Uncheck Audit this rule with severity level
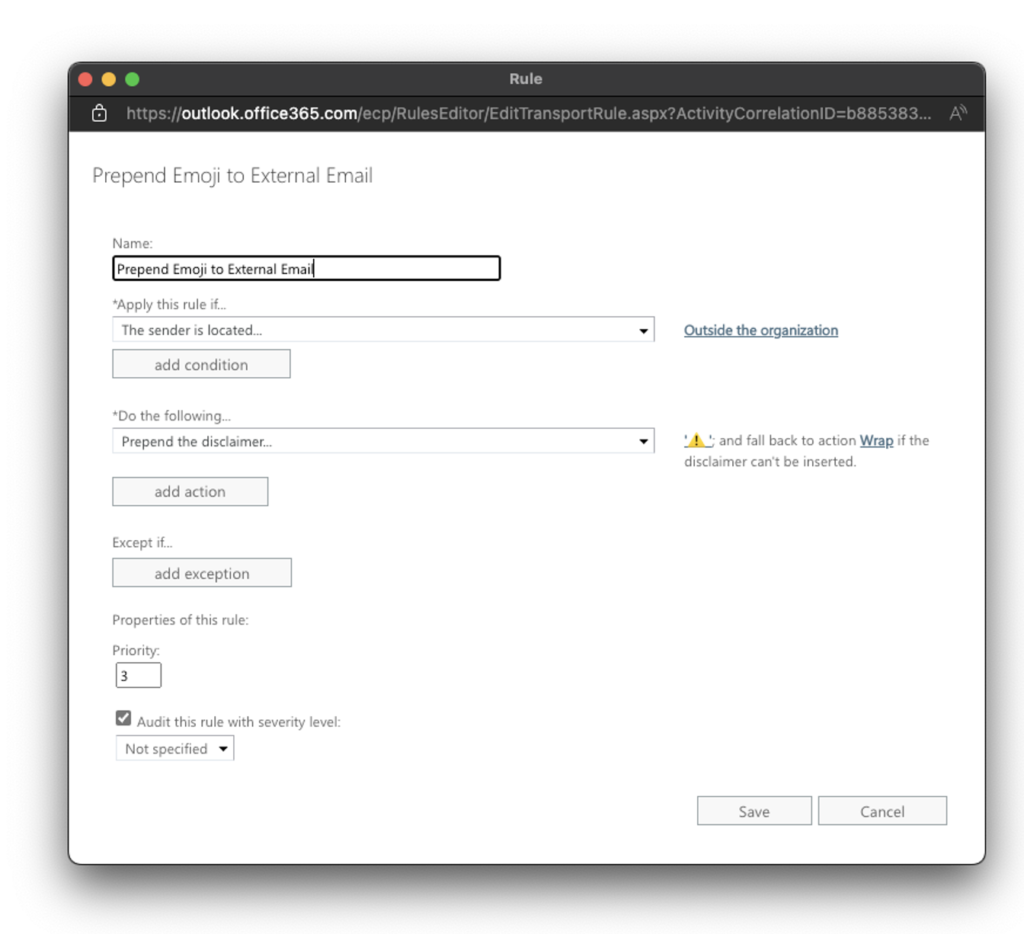 click(123, 718)
